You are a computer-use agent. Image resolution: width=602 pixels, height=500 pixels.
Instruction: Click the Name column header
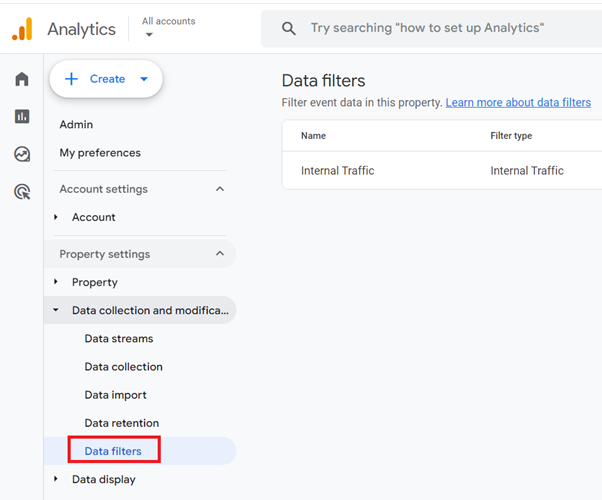click(x=313, y=136)
